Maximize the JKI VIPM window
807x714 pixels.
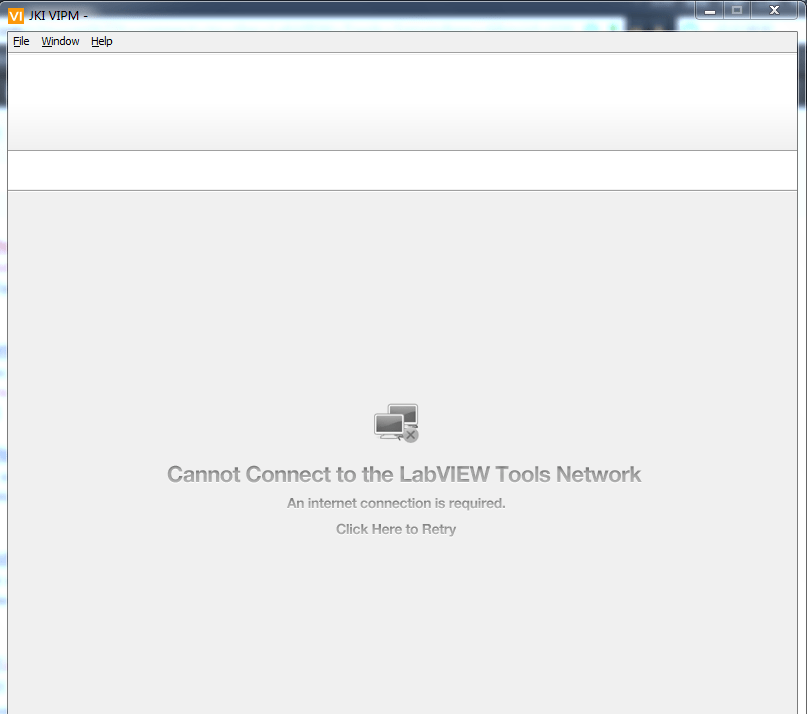click(737, 10)
